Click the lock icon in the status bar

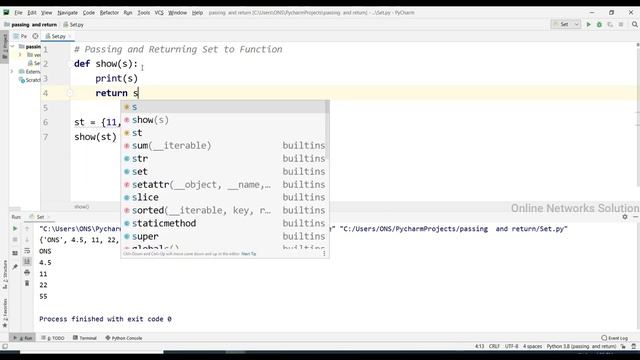[623, 347]
